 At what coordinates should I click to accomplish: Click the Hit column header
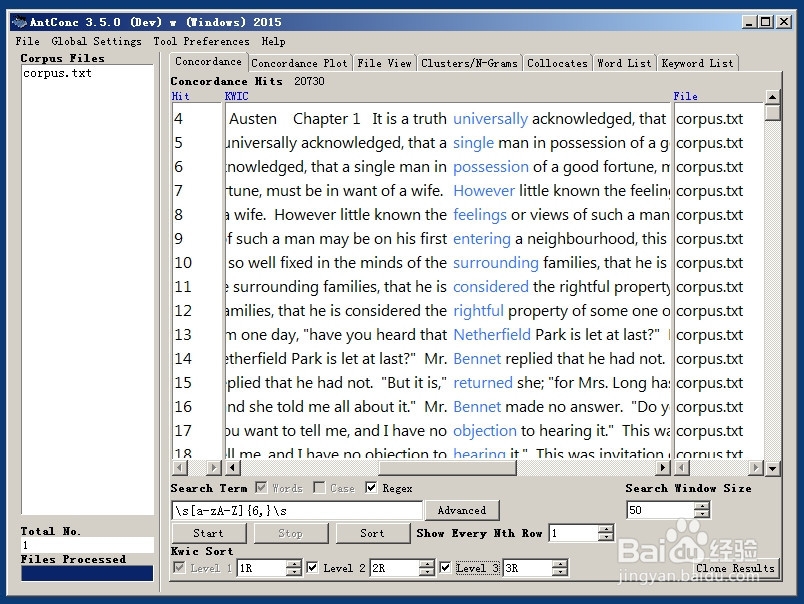click(180, 96)
